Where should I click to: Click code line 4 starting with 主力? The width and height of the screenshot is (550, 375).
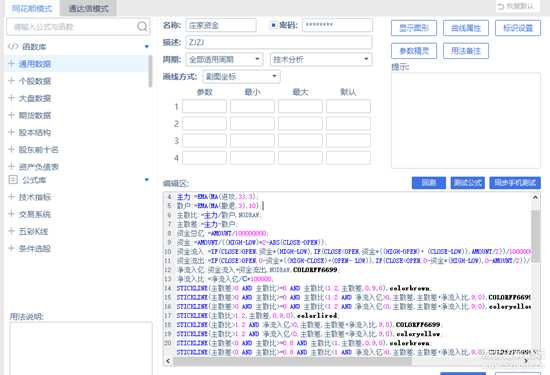[x=217, y=197]
